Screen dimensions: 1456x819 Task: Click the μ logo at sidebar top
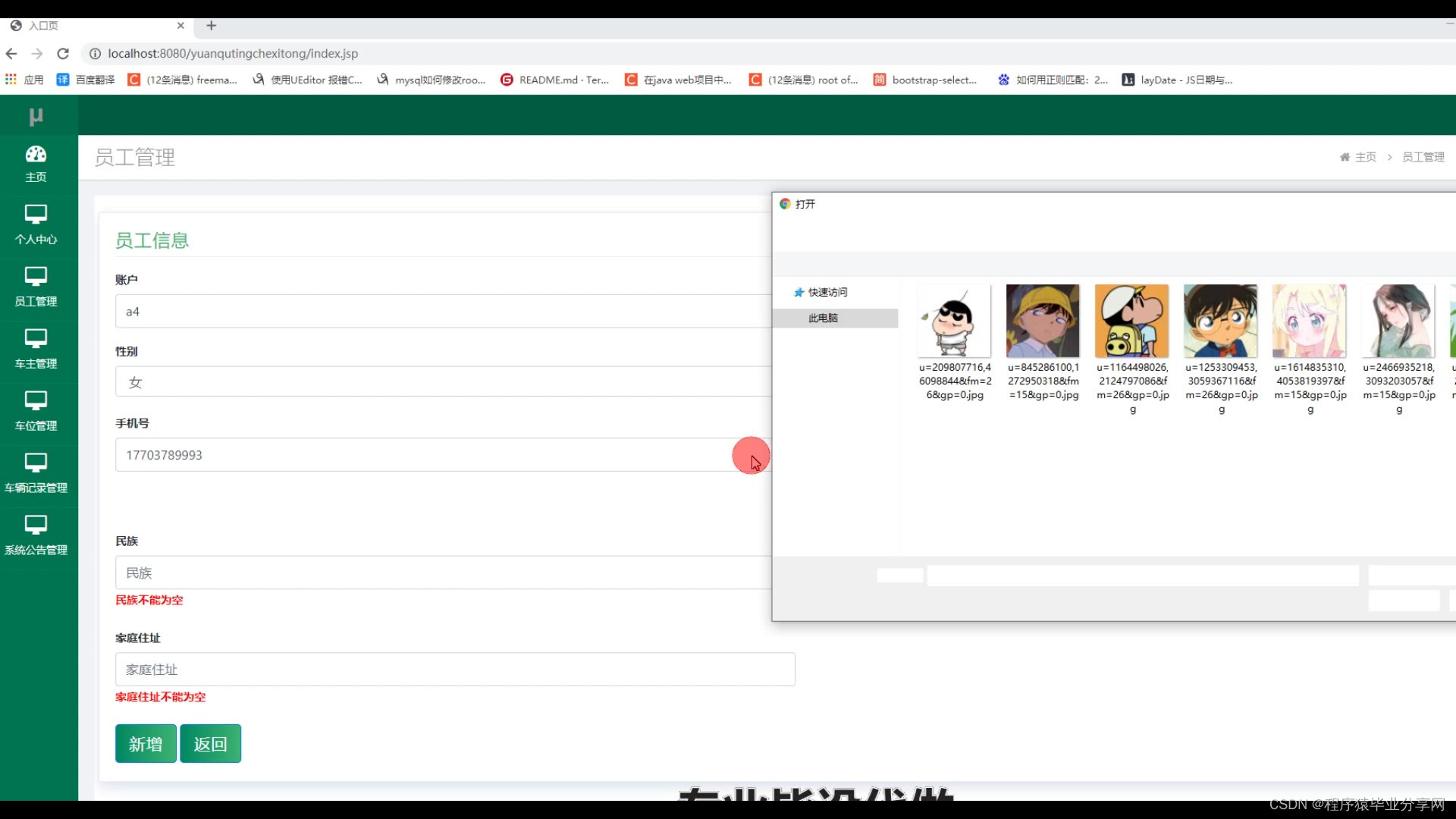click(x=36, y=116)
